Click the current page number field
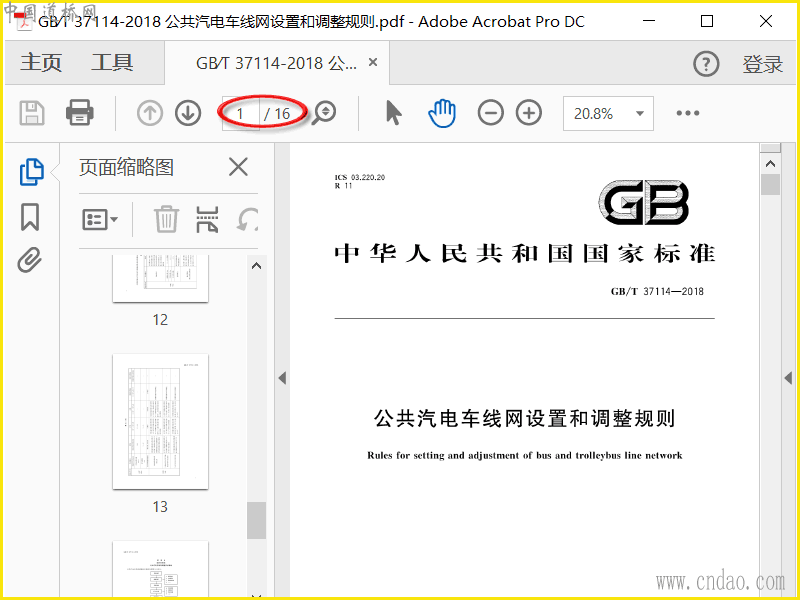800x600 pixels. (x=241, y=113)
